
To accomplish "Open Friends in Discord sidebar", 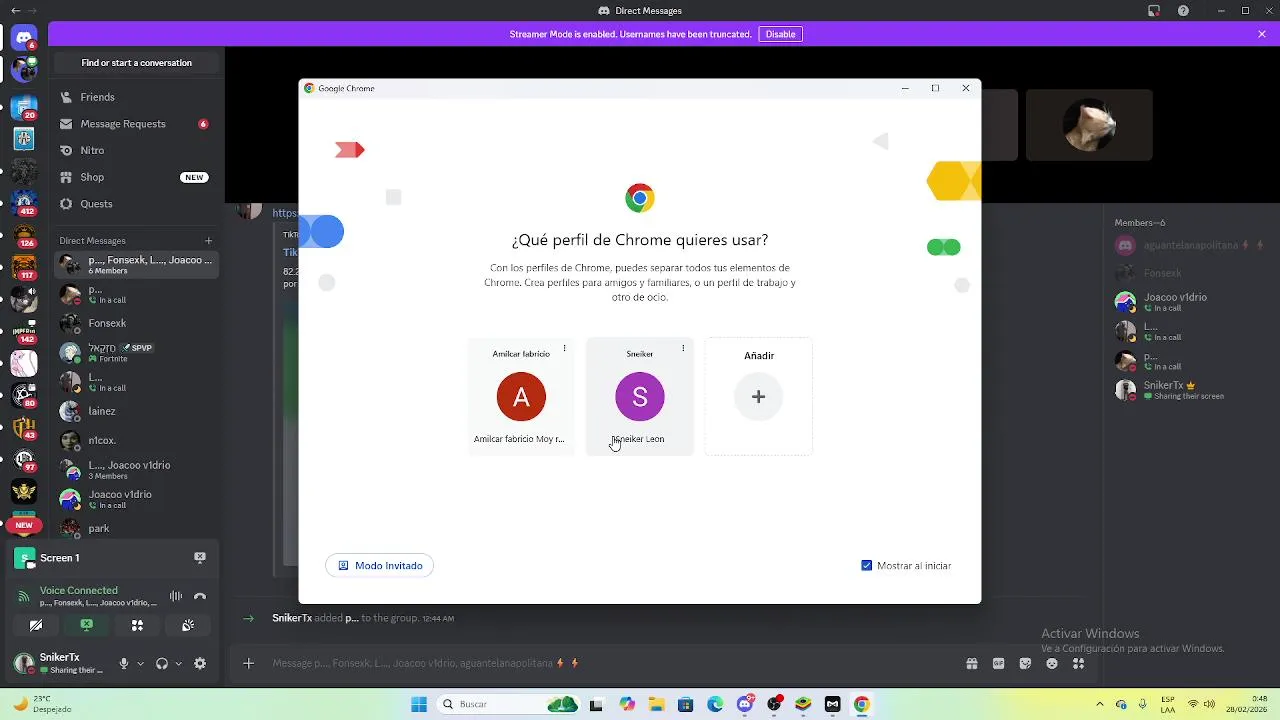I will click(x=136, y=97).
